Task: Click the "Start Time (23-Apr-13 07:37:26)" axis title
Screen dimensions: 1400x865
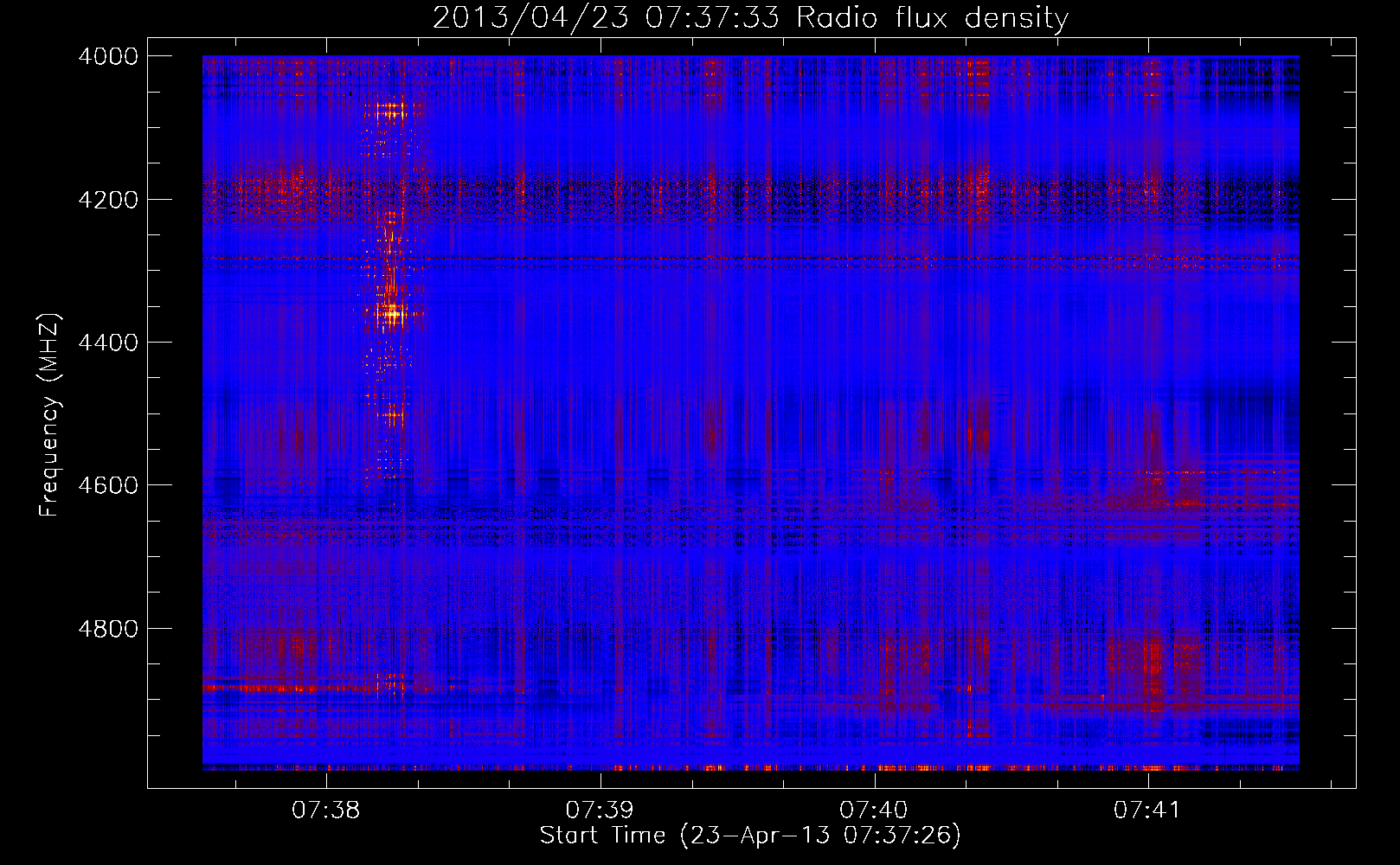Action: pyautogui.click(x=750, y=836)
